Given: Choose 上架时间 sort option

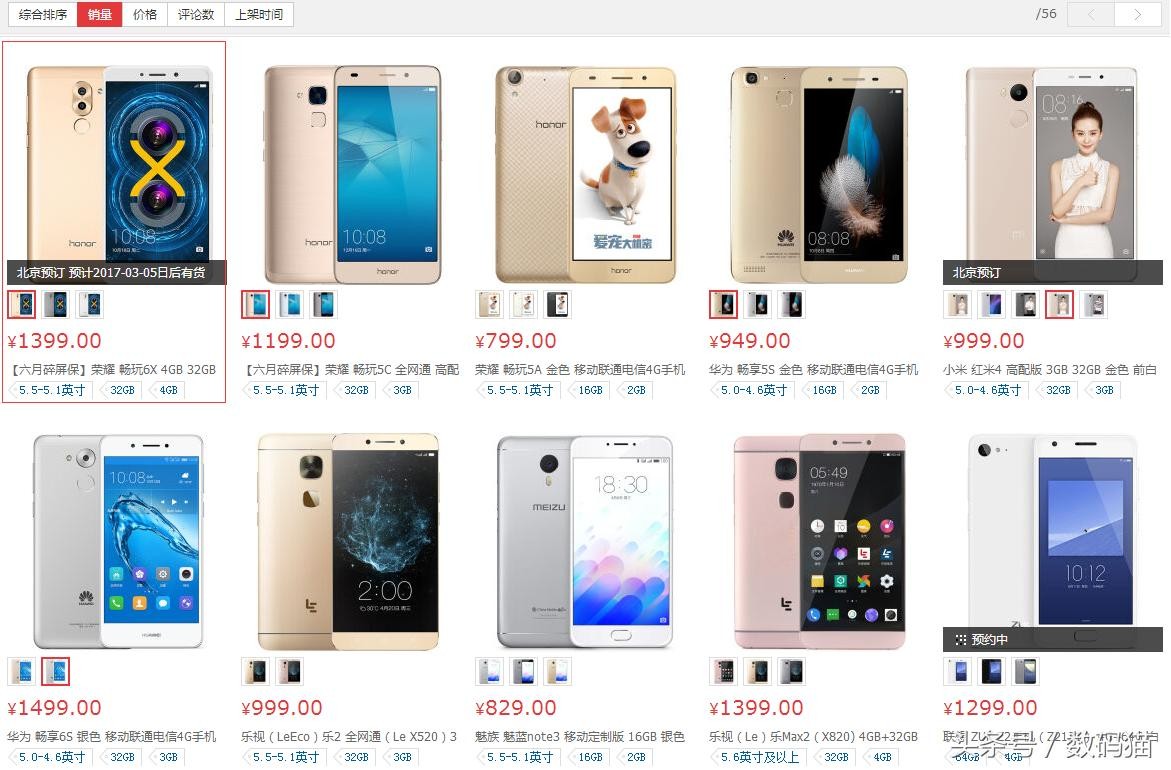Looking at the screenshot, I should 258,14.
